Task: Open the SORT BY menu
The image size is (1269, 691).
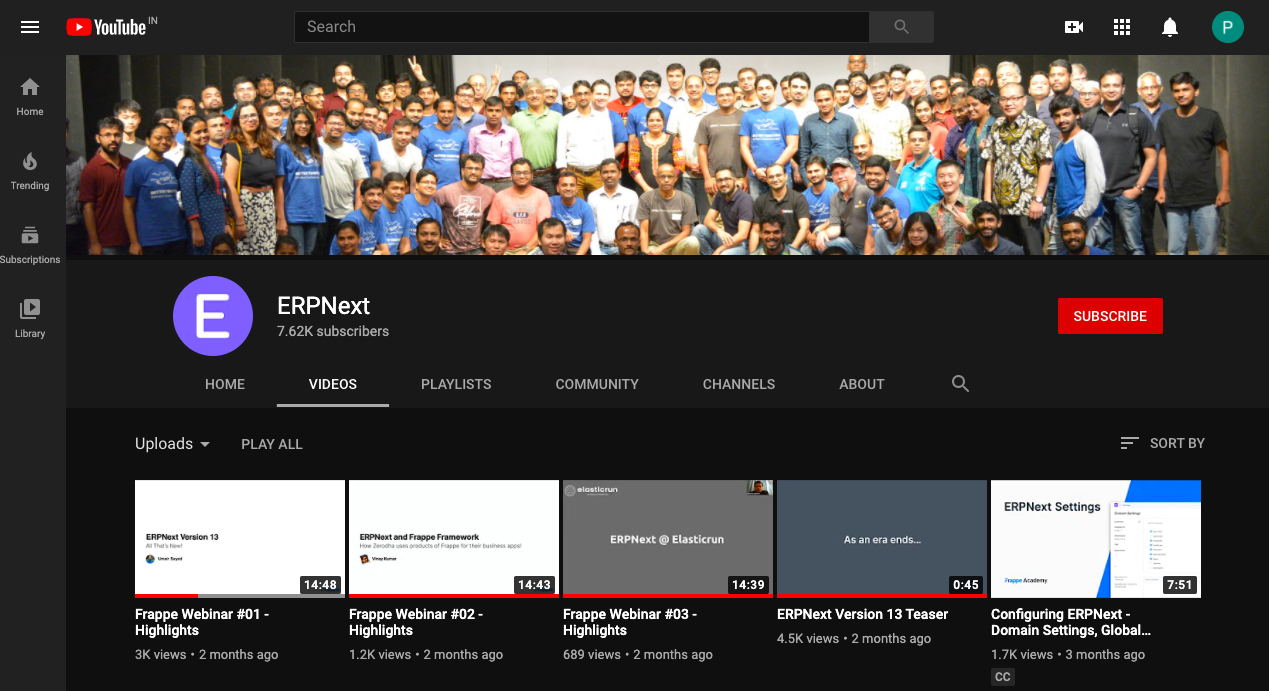Action: click(1162, 443)
